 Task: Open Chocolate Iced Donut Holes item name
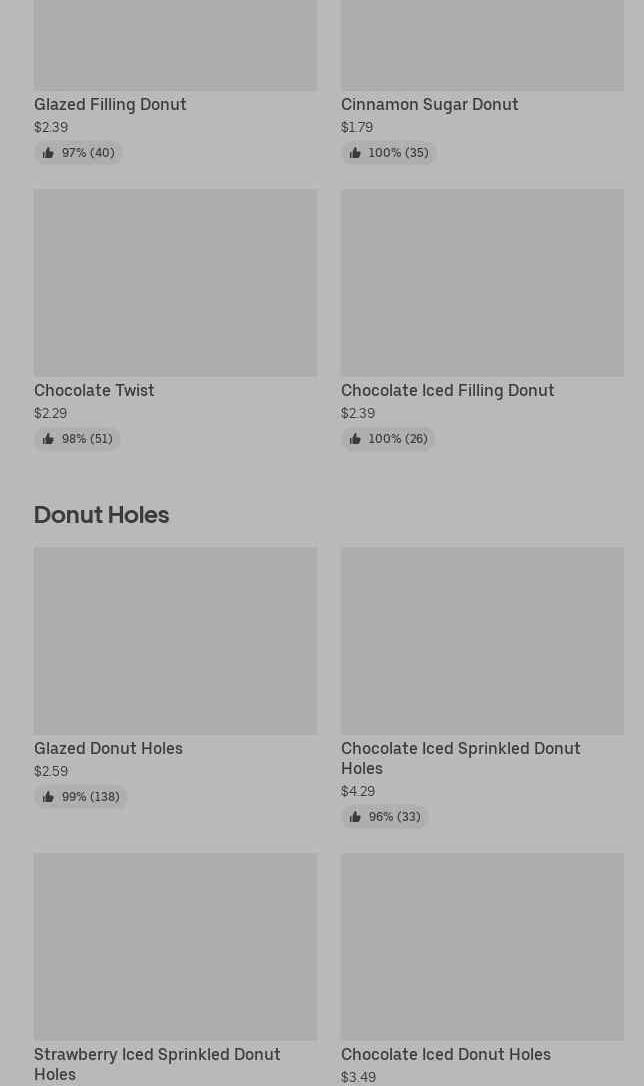click(x=445, y=1054)
